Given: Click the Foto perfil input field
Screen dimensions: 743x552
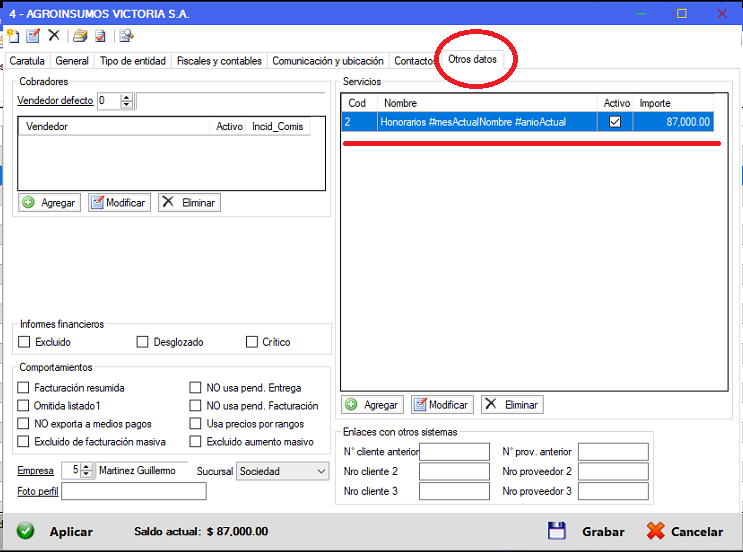Looking at the screenshot, I should 134,491.
